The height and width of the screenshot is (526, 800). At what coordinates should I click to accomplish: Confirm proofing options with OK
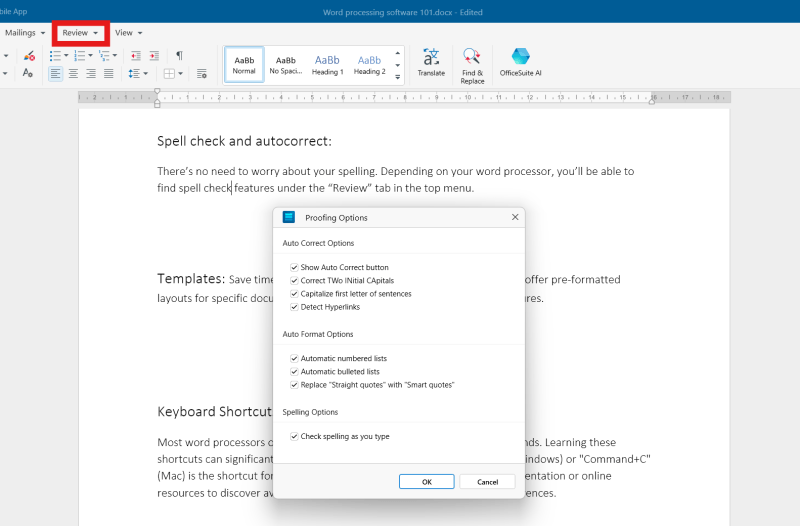click(x=426, y=481)
